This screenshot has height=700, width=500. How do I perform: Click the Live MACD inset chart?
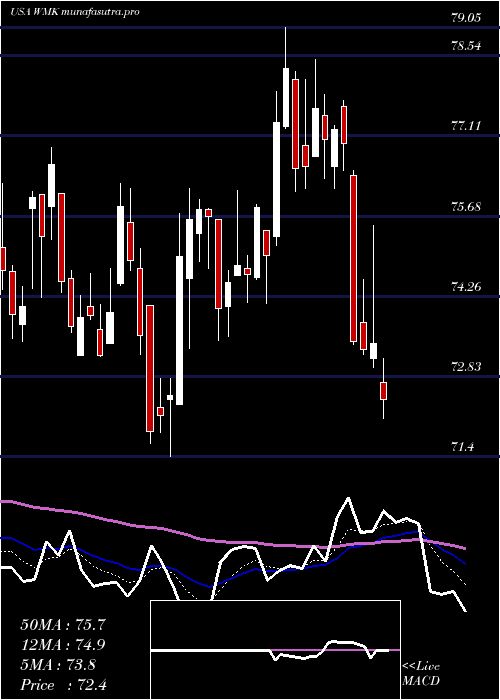coord(275,650)
